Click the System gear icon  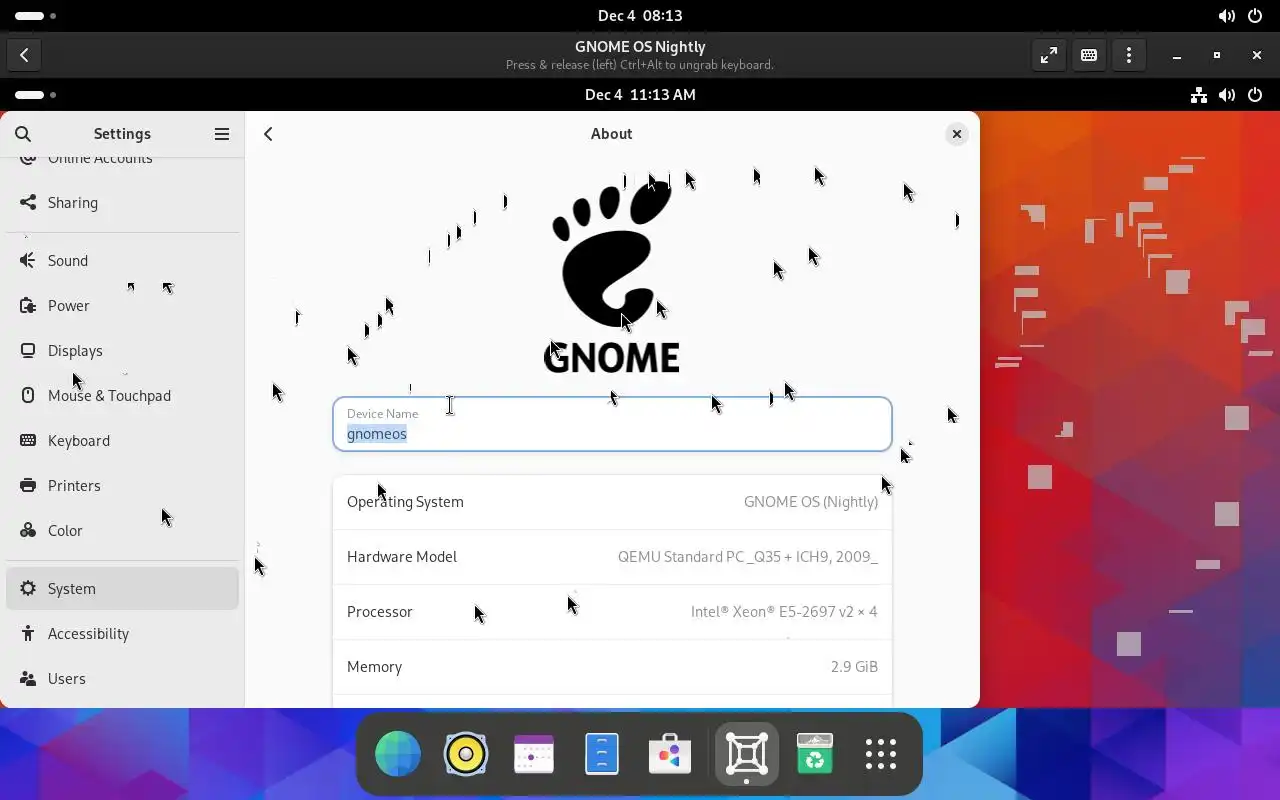(28, 588)
